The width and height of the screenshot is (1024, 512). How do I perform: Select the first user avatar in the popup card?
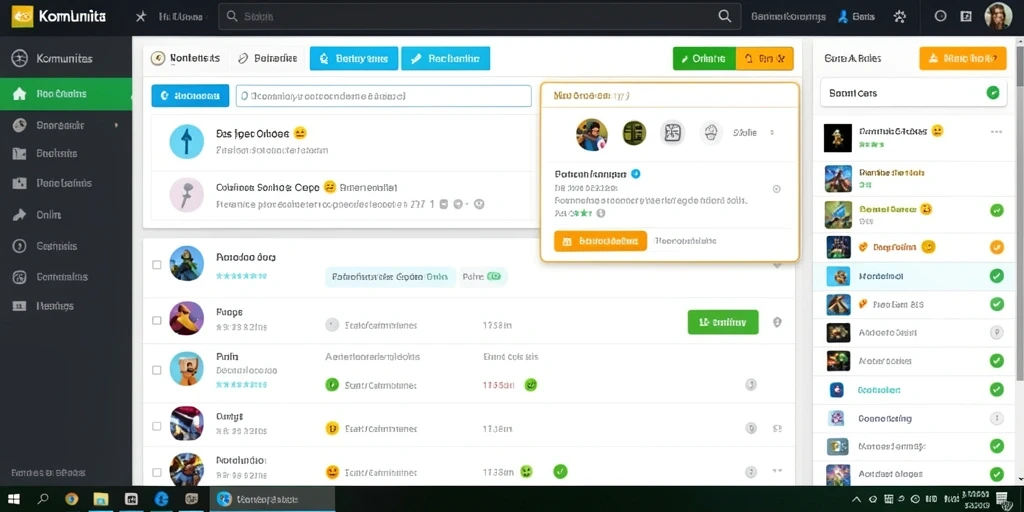coord(592,134)
